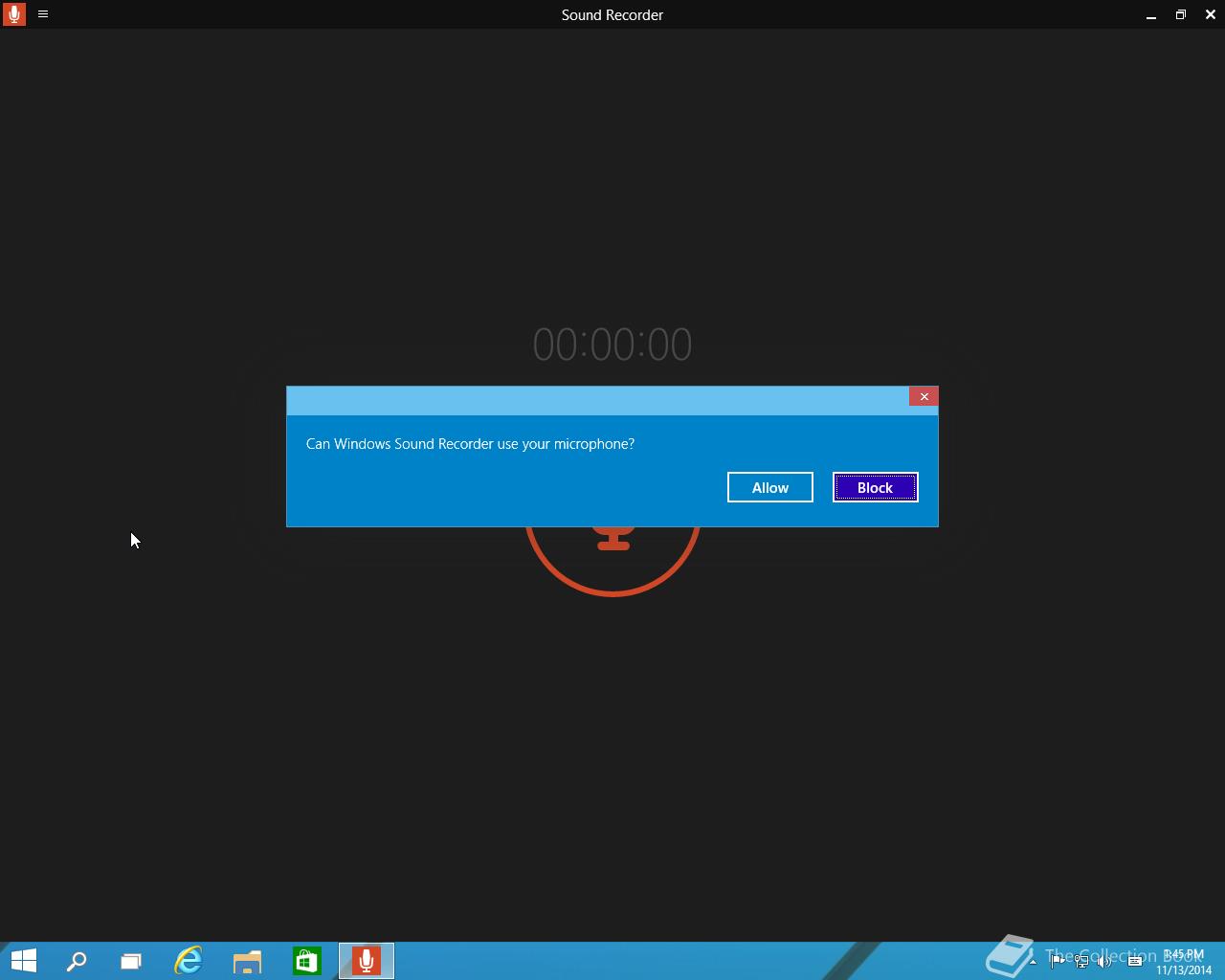Open the taskbar Search magnifier
This screenshot has height=980, width=1225.
pos(77,960)
